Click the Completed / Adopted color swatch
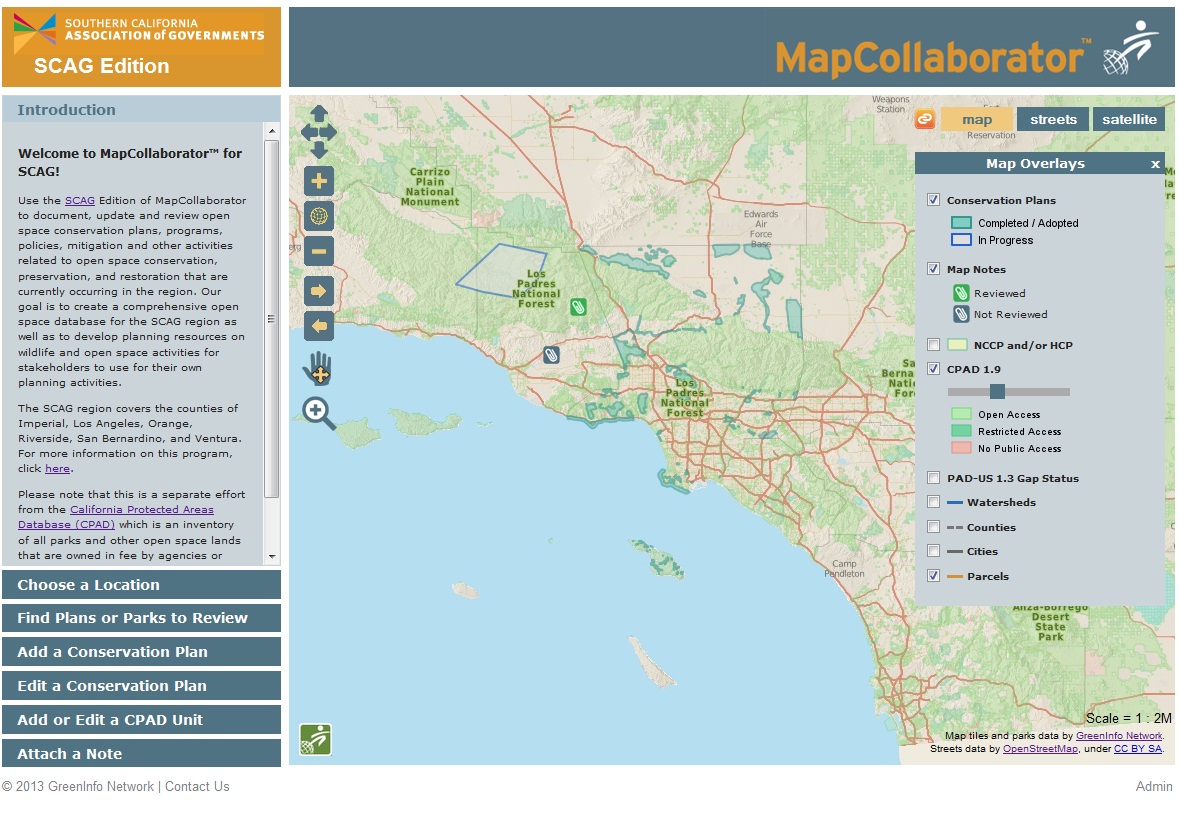 point(961,223)
